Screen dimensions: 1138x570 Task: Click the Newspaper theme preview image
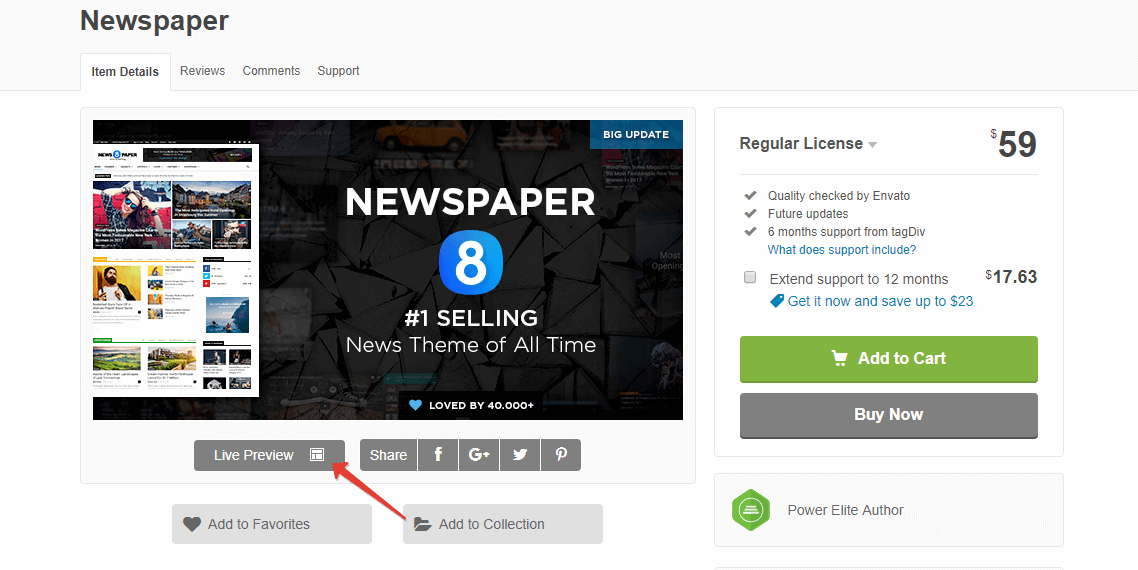click(388, 270)
